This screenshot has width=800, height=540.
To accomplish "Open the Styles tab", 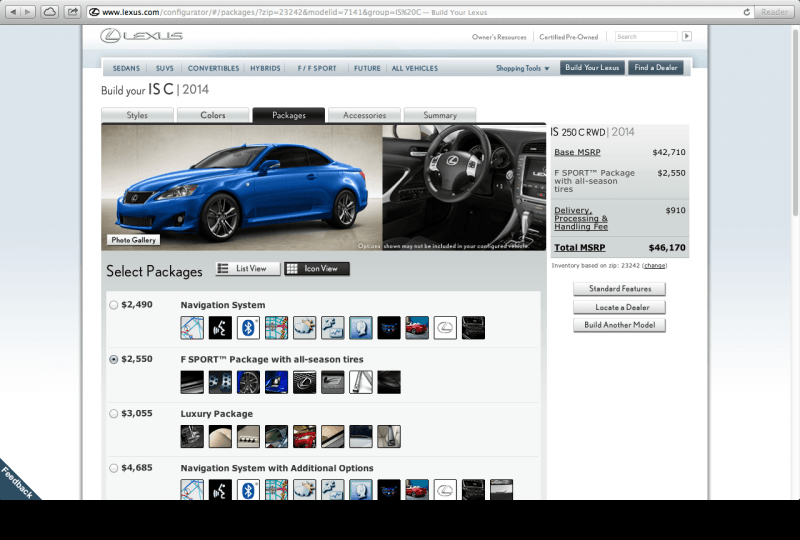I will click(x=137, y=115).
